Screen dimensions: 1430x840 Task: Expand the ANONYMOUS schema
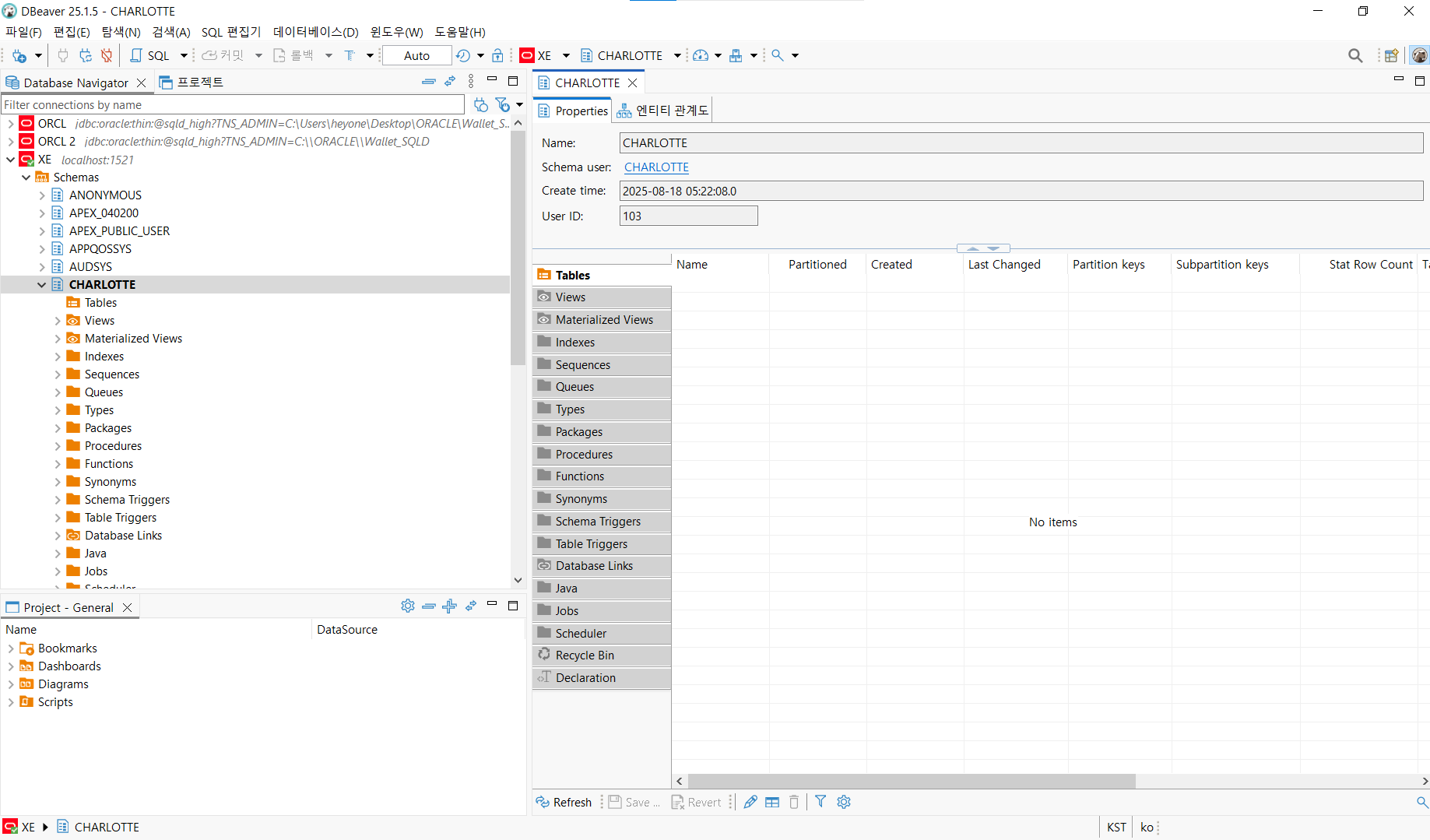click(x=41, y=195)
